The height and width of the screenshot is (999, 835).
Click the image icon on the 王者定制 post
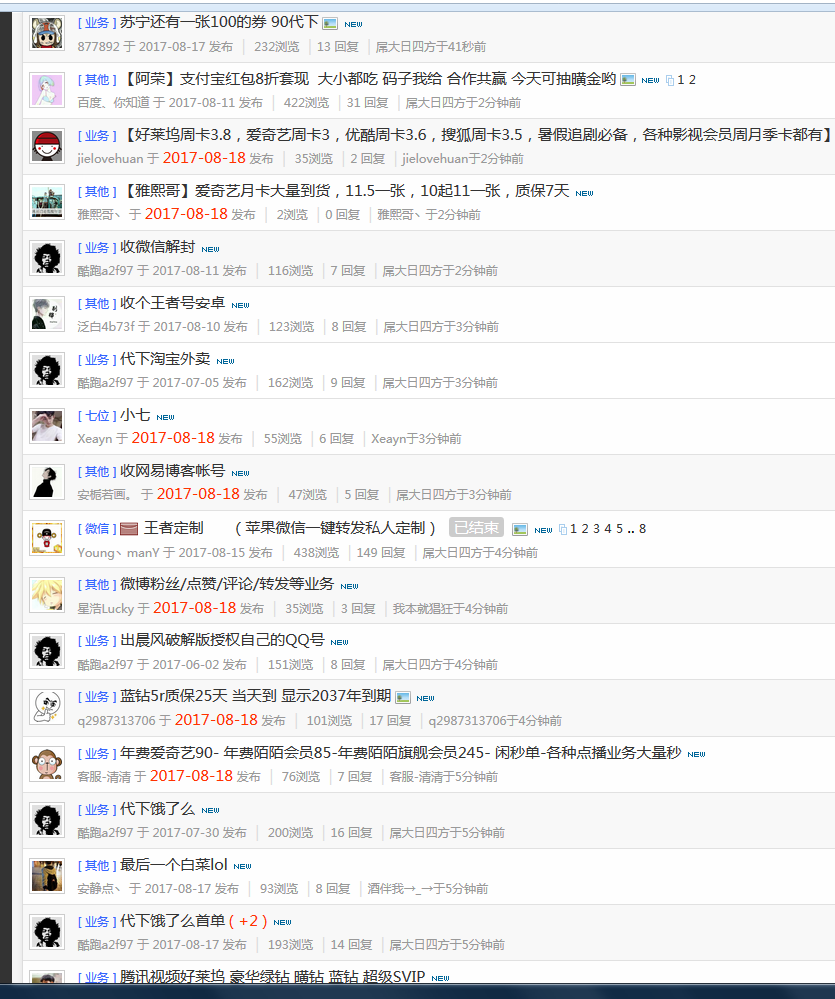[520, 529]
